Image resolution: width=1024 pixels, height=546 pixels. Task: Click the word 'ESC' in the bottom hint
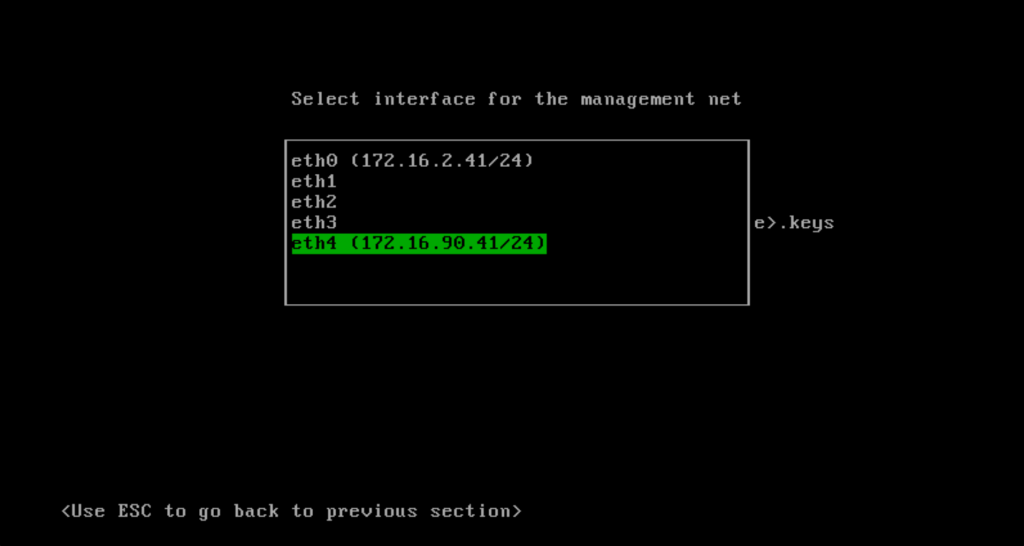[135, 511]
